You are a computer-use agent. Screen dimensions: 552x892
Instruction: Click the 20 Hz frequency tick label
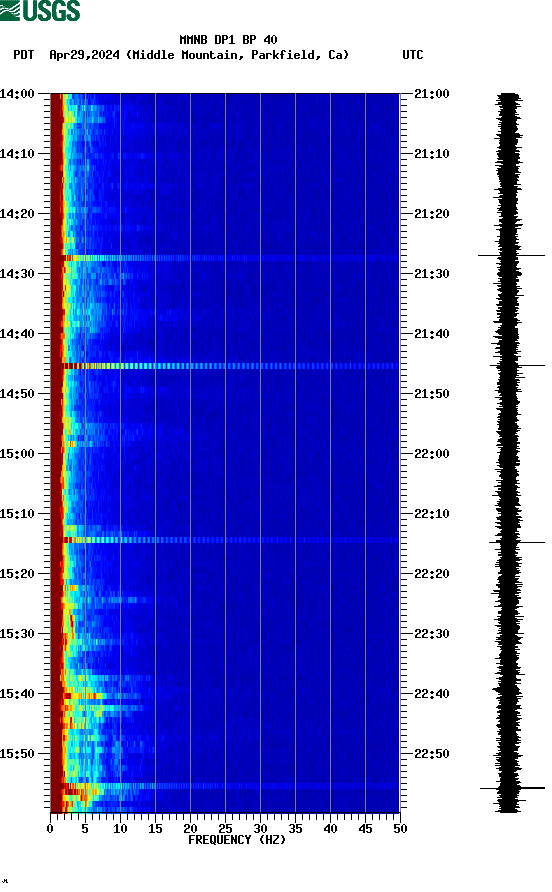(190, 829)
